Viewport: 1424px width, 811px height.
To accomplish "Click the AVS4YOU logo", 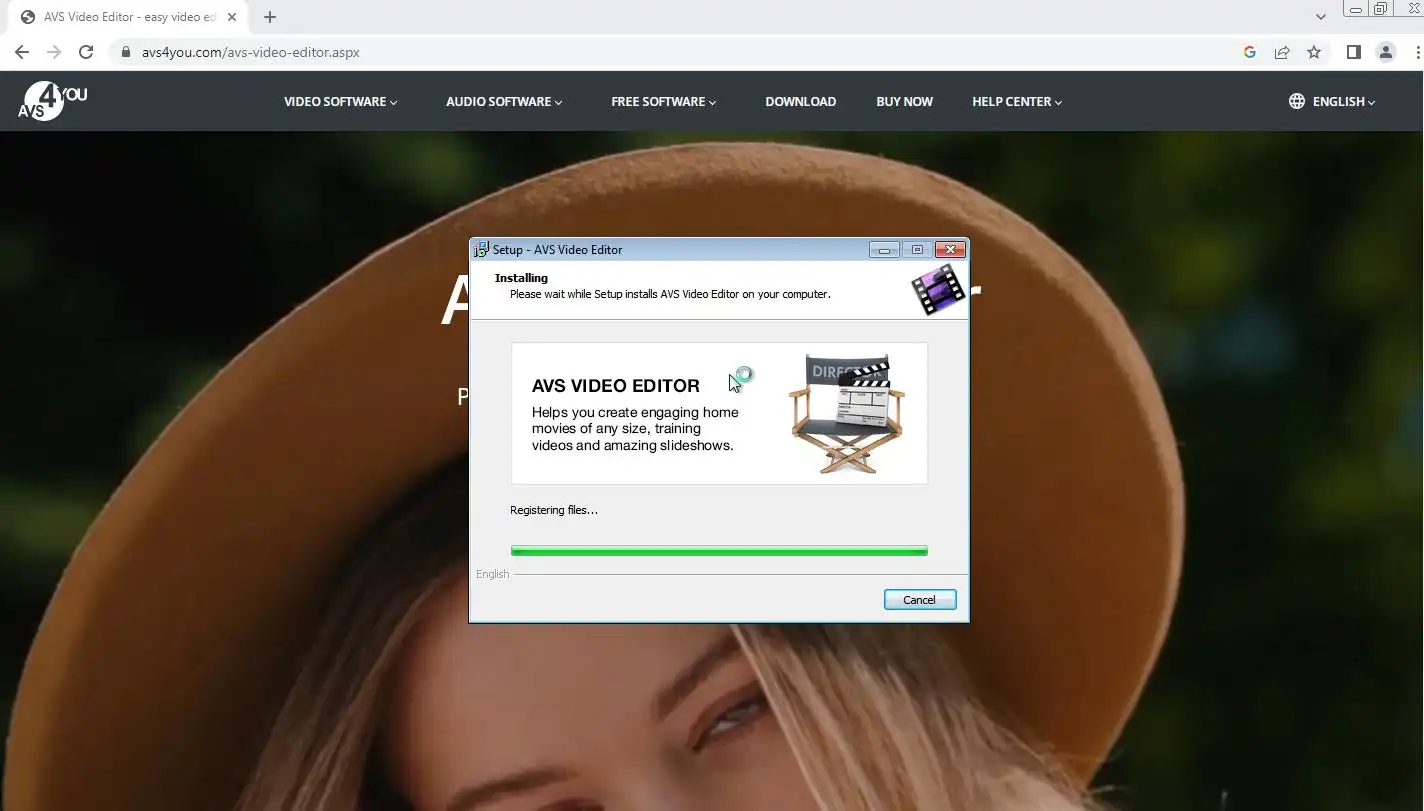I will (52, 101).
